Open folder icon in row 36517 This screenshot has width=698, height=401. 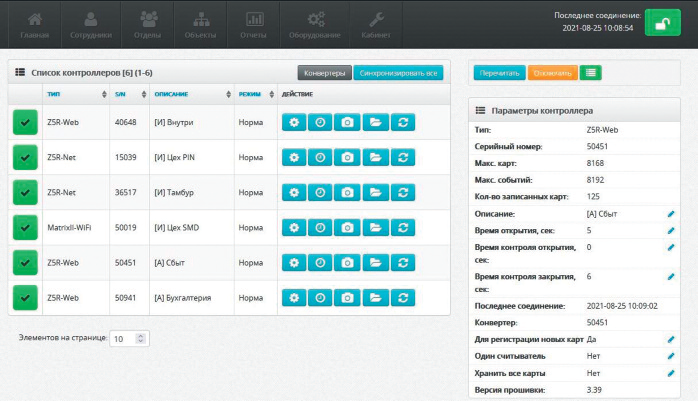click(376, 192)
